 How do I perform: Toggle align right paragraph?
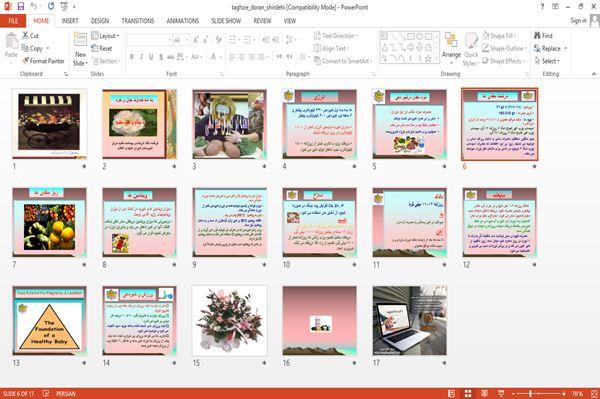(x=251, y=57)
